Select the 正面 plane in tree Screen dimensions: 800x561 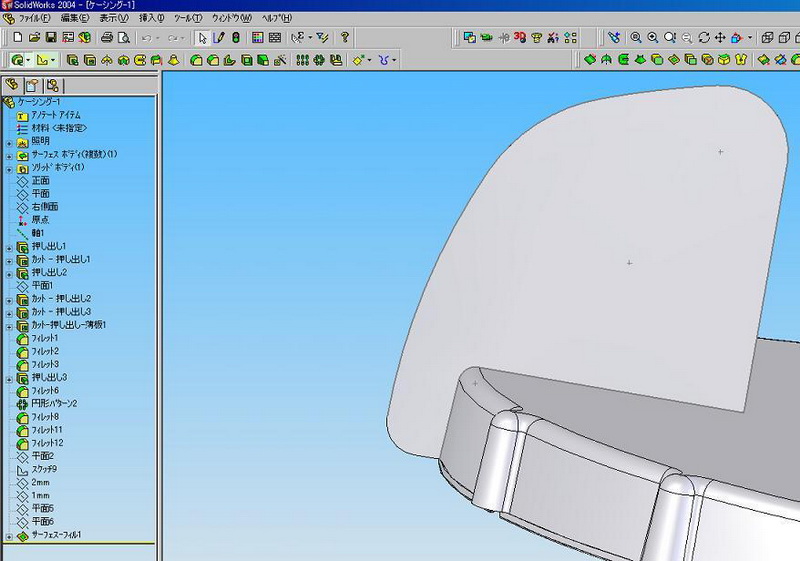coord(40,181)
